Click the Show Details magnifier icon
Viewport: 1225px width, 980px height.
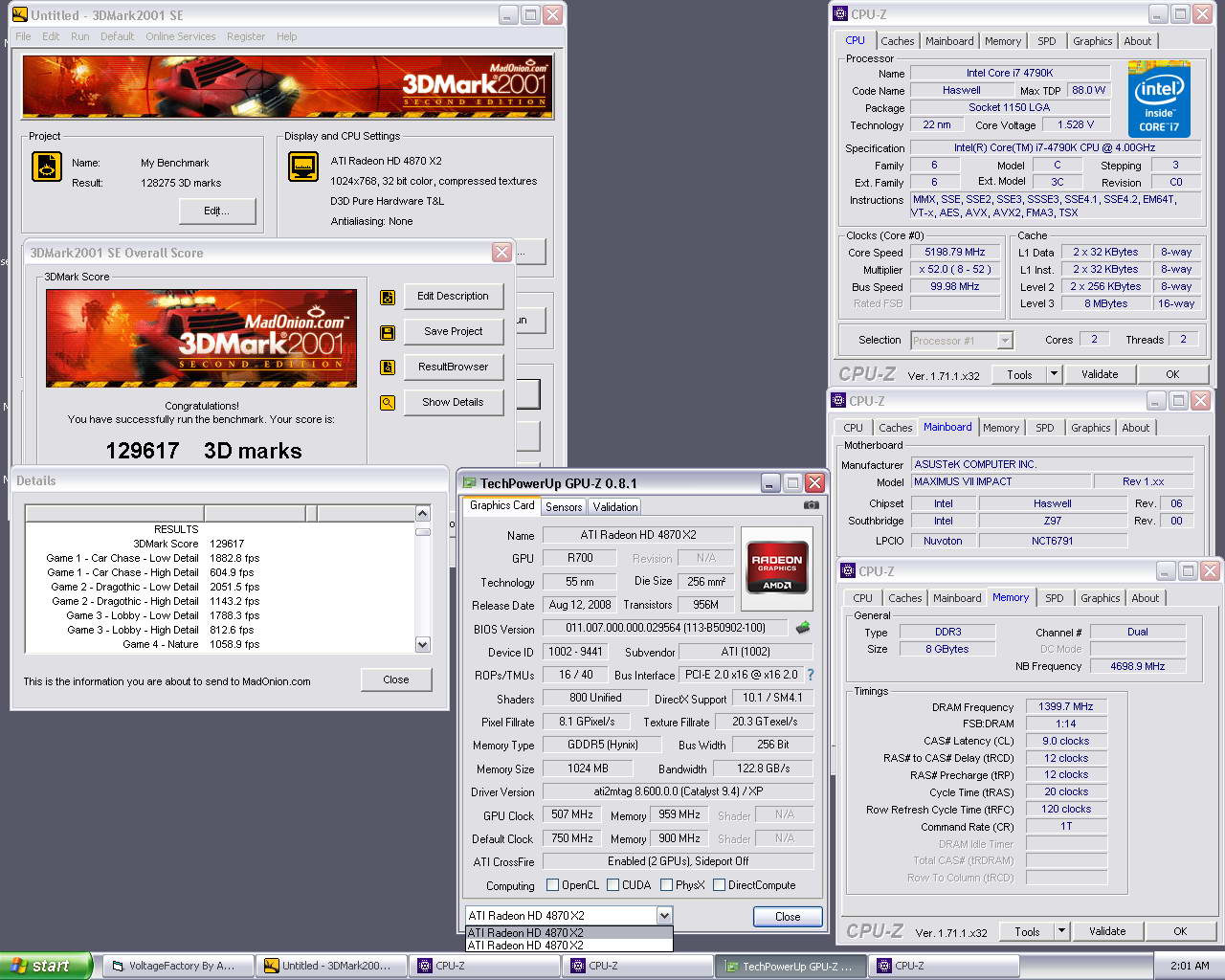tap(388, 403)
